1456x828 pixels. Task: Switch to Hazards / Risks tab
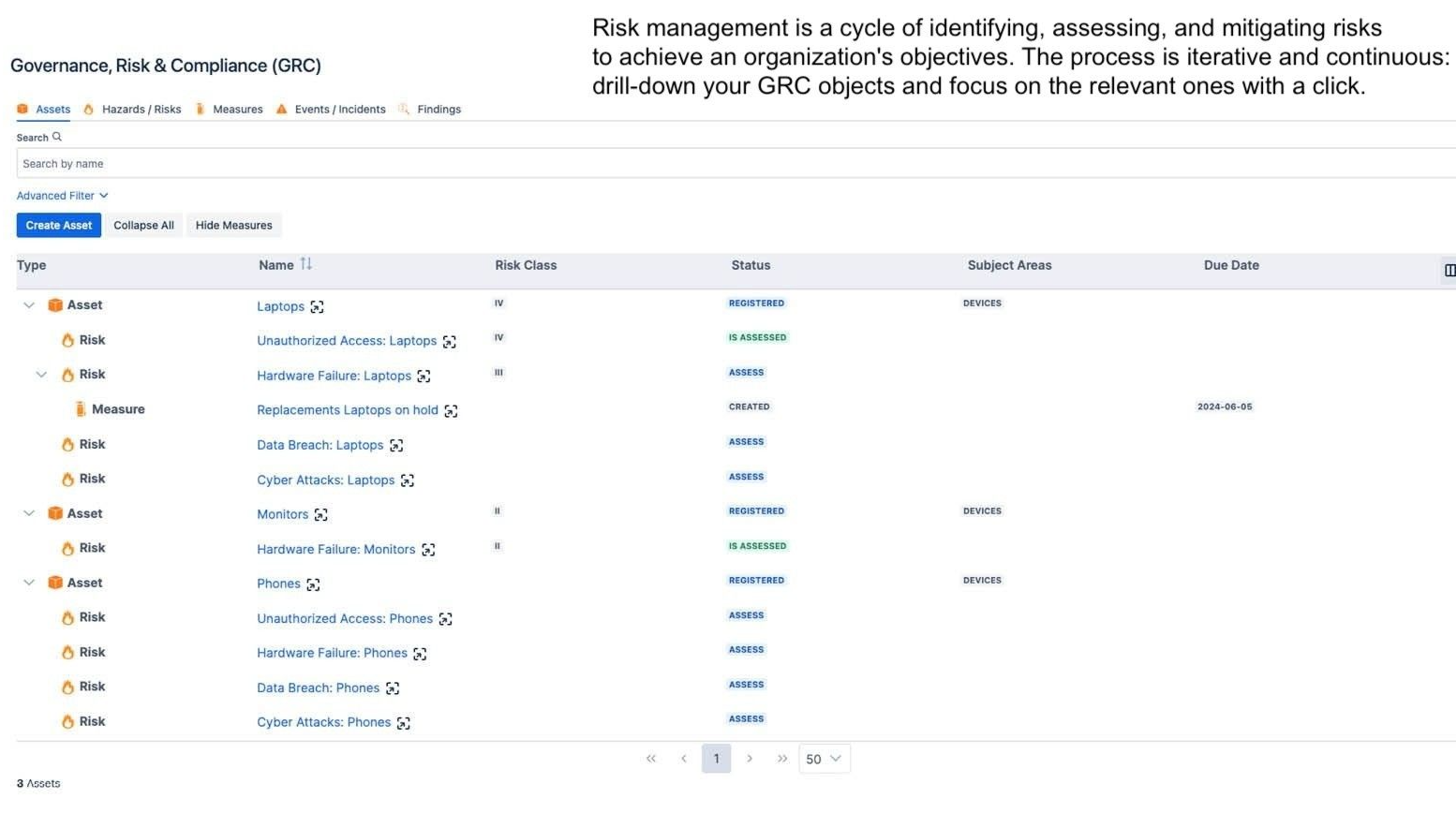(x=141, y=110)
